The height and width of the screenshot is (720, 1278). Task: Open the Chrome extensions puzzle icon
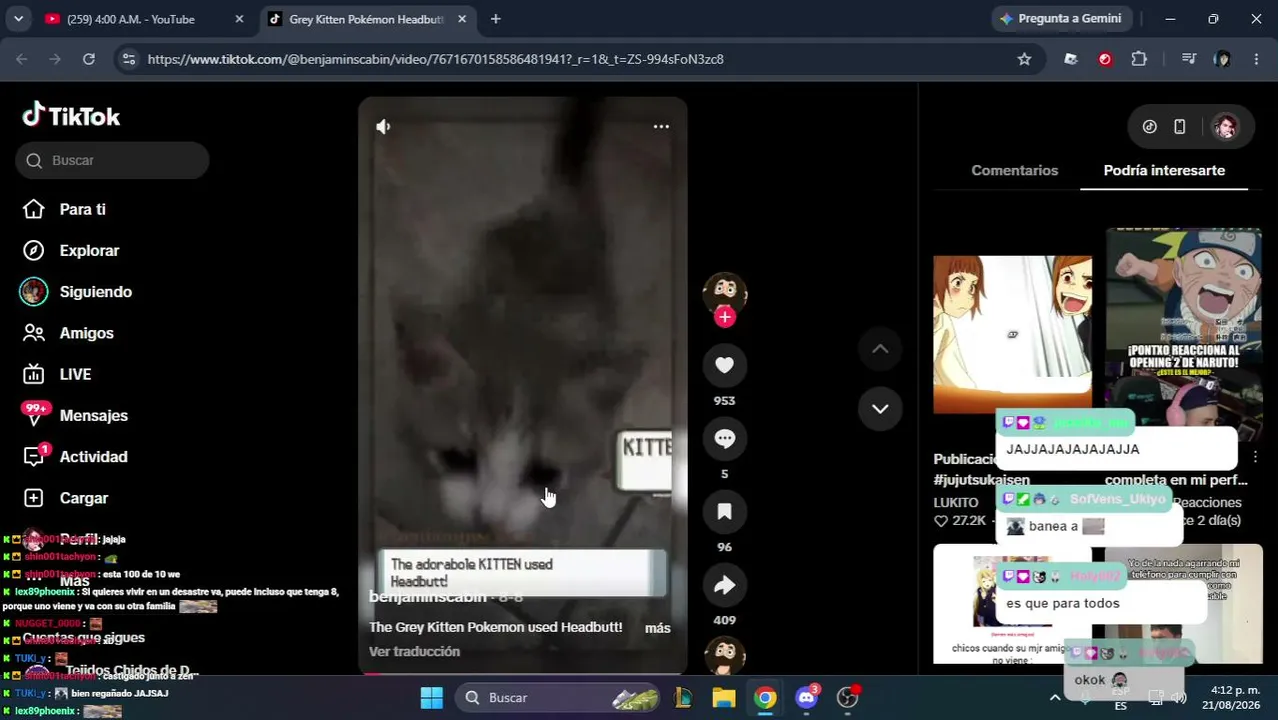1139,59
